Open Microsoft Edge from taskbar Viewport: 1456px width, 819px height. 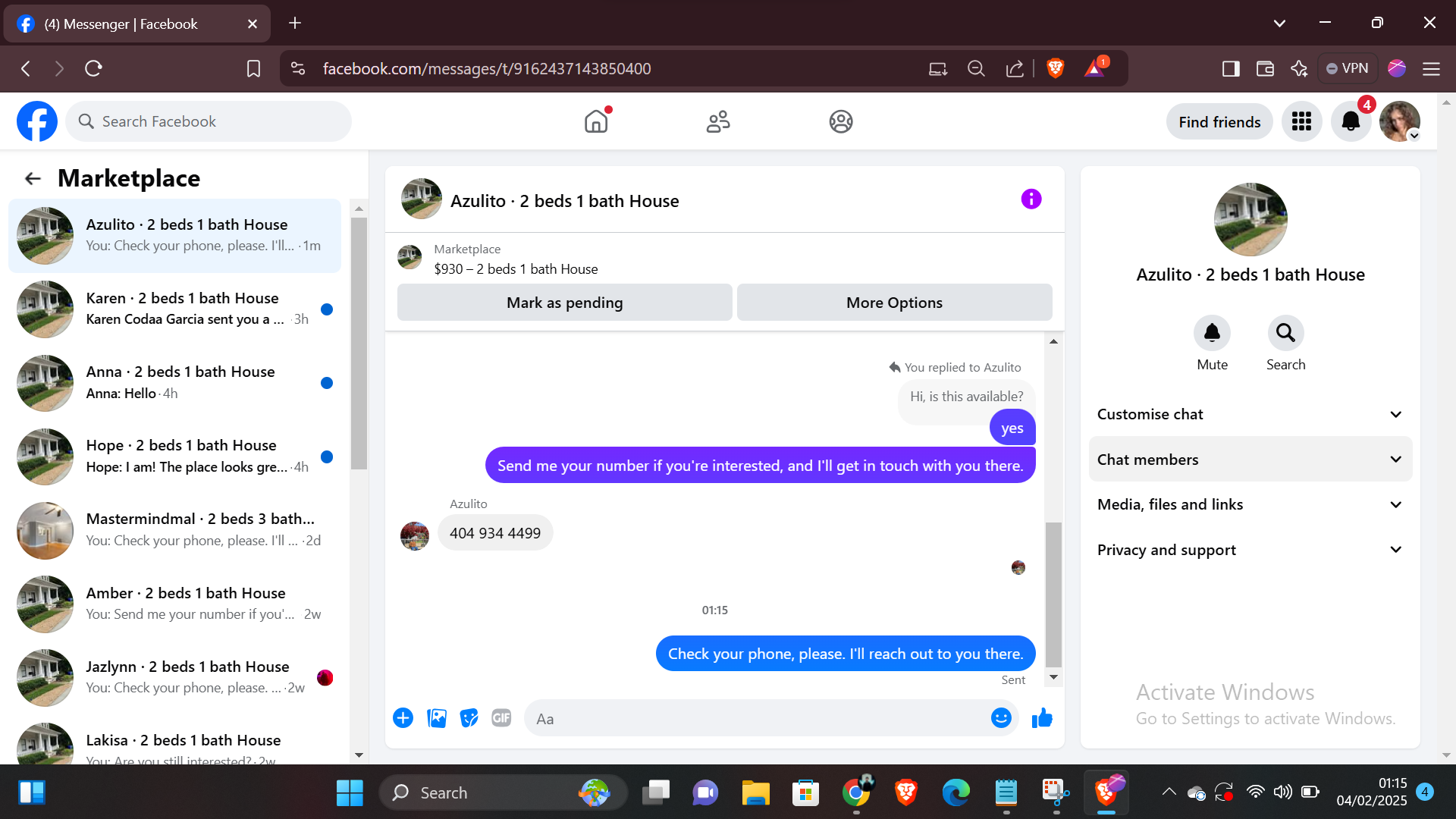click(956, 792)
